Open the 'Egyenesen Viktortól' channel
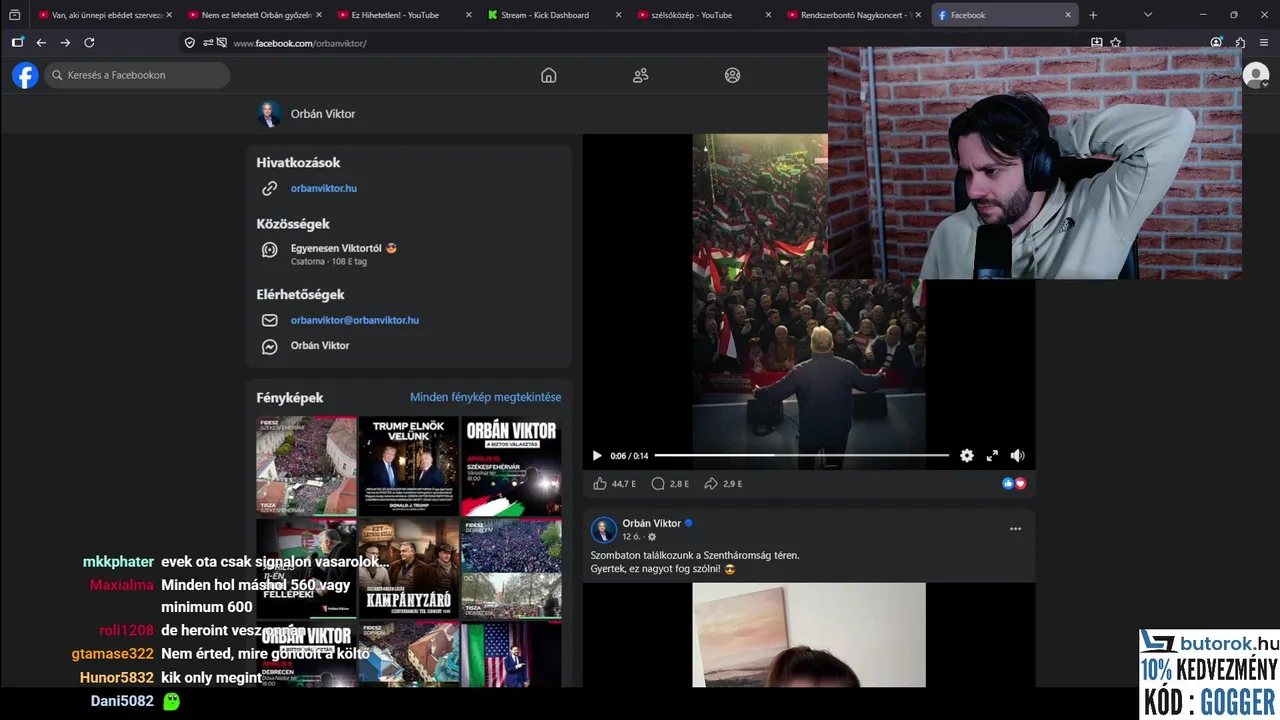Viewport: 1280px width, 720px height. (x=343, y=248)
